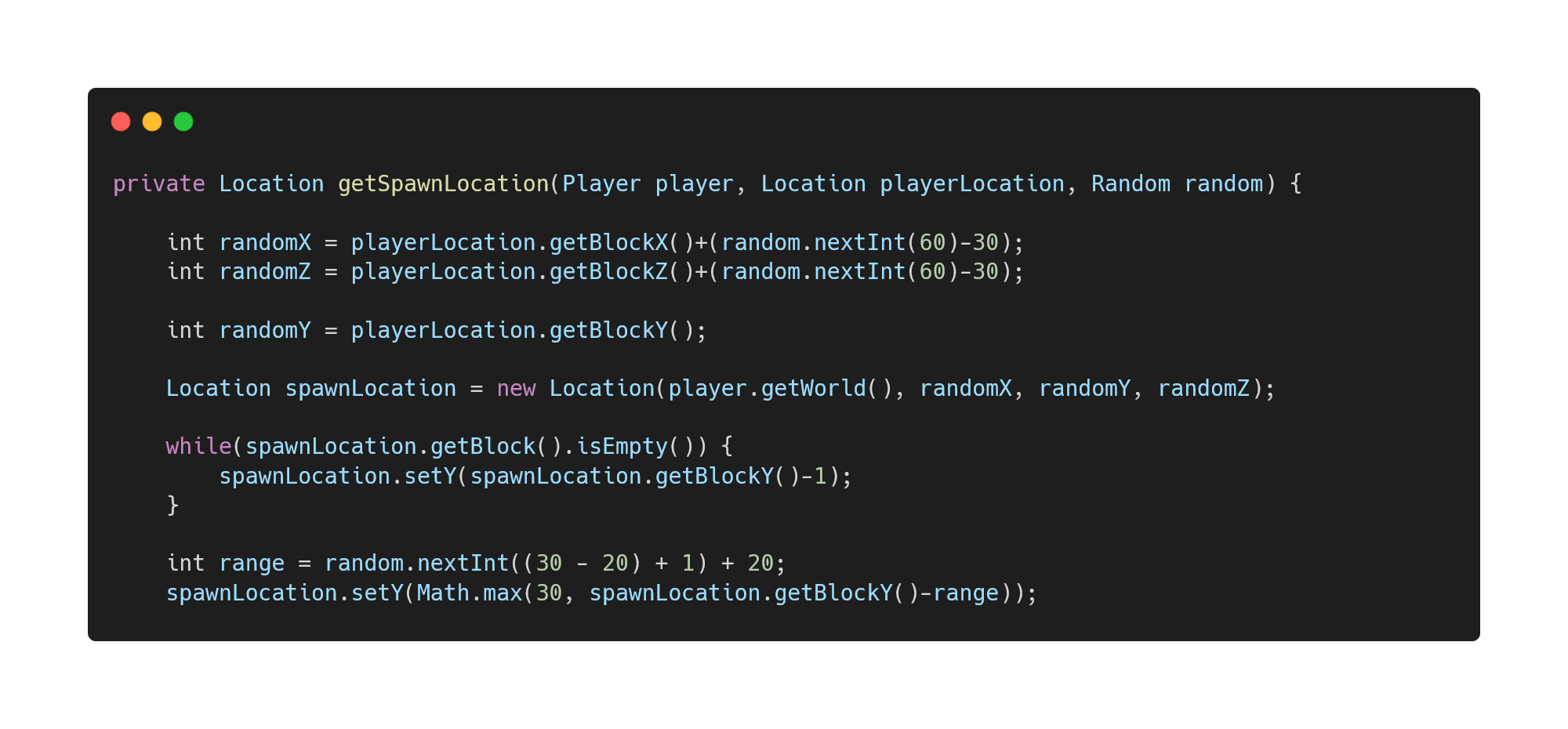The height and width of the screenshot is (729, 1568).
Task: Place cursor on randomX variable declaration
Action: [x=265, y=243]
